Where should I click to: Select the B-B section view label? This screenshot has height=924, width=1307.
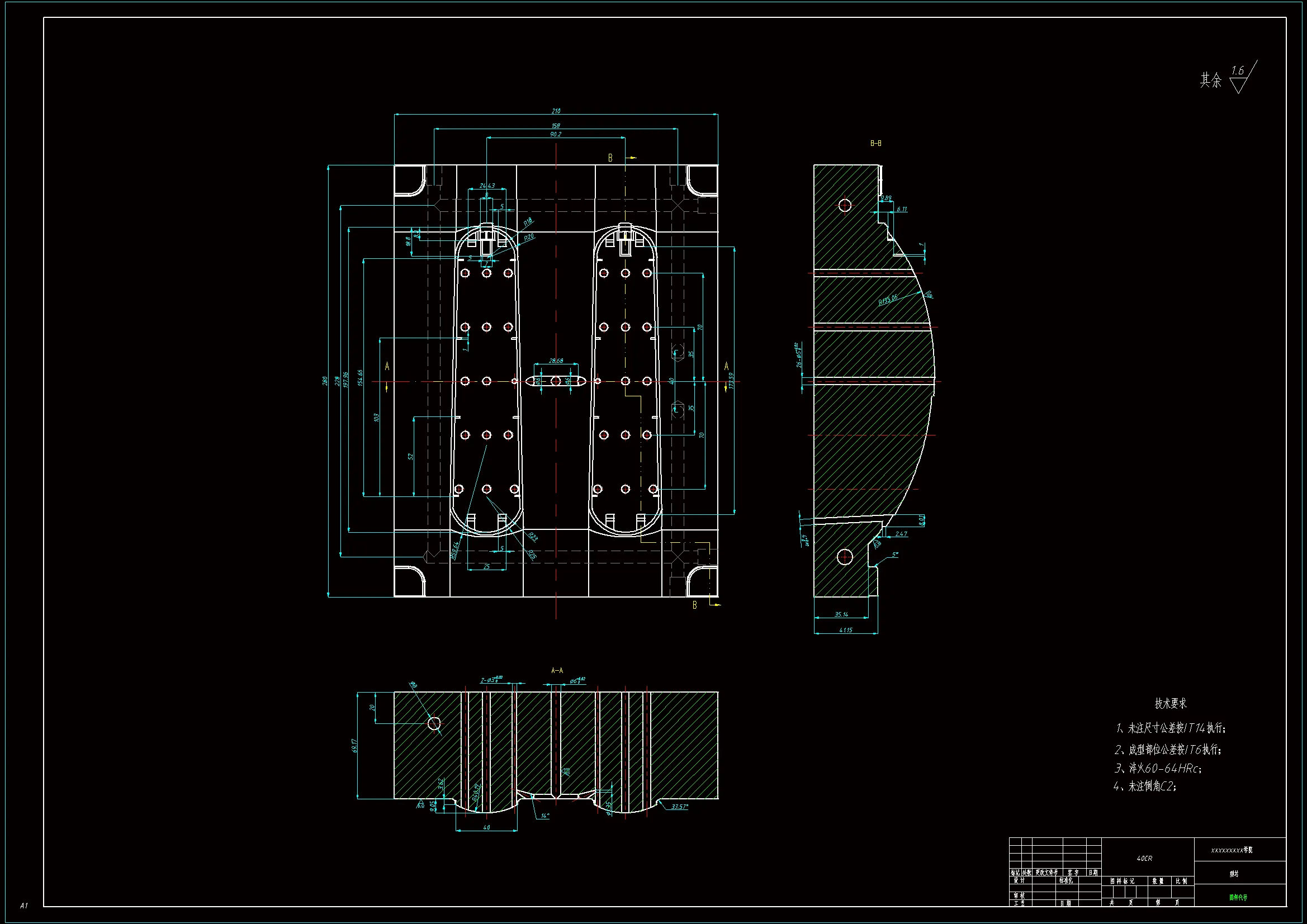pos(875,144)
